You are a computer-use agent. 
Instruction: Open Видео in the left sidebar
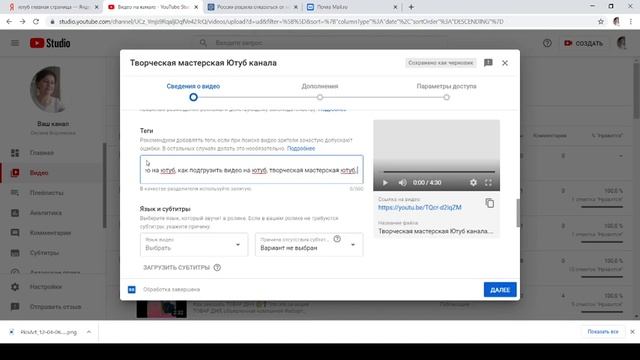coord(39,173)
